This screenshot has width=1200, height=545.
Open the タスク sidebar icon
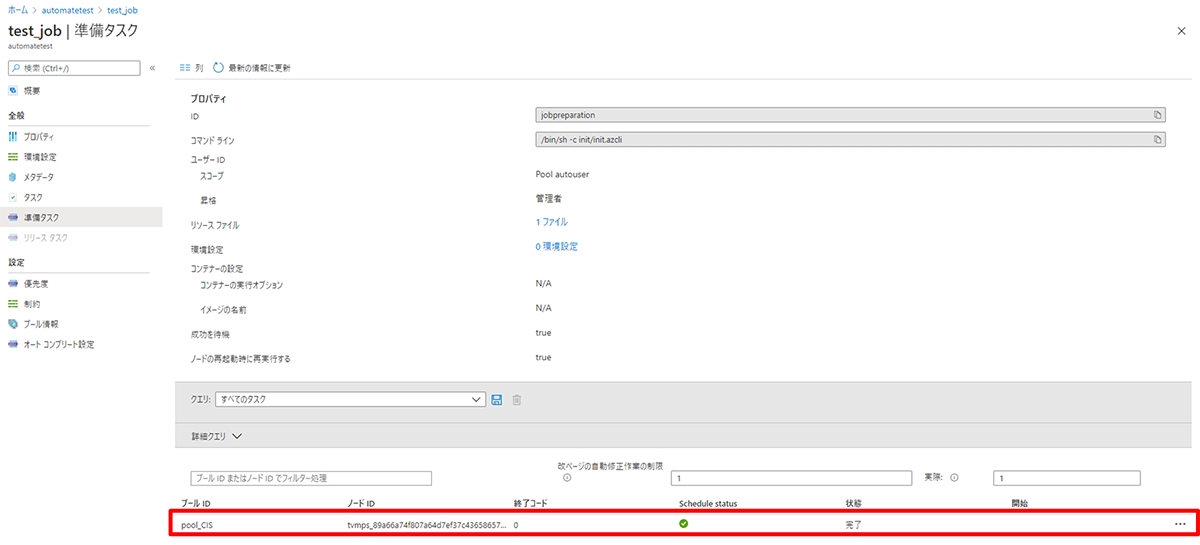(13, 197)
